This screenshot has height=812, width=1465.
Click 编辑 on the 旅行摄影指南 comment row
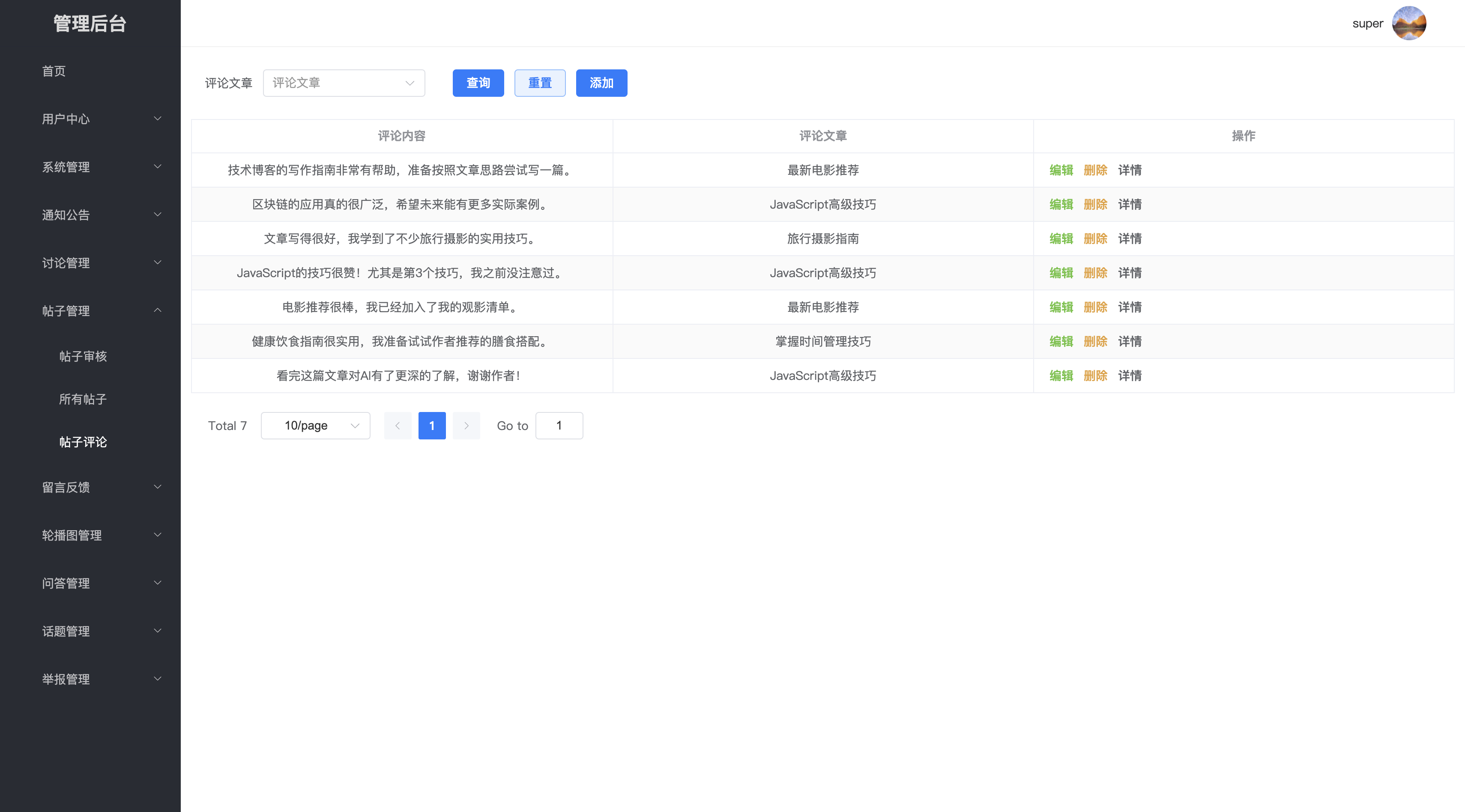click(1061, 239)
